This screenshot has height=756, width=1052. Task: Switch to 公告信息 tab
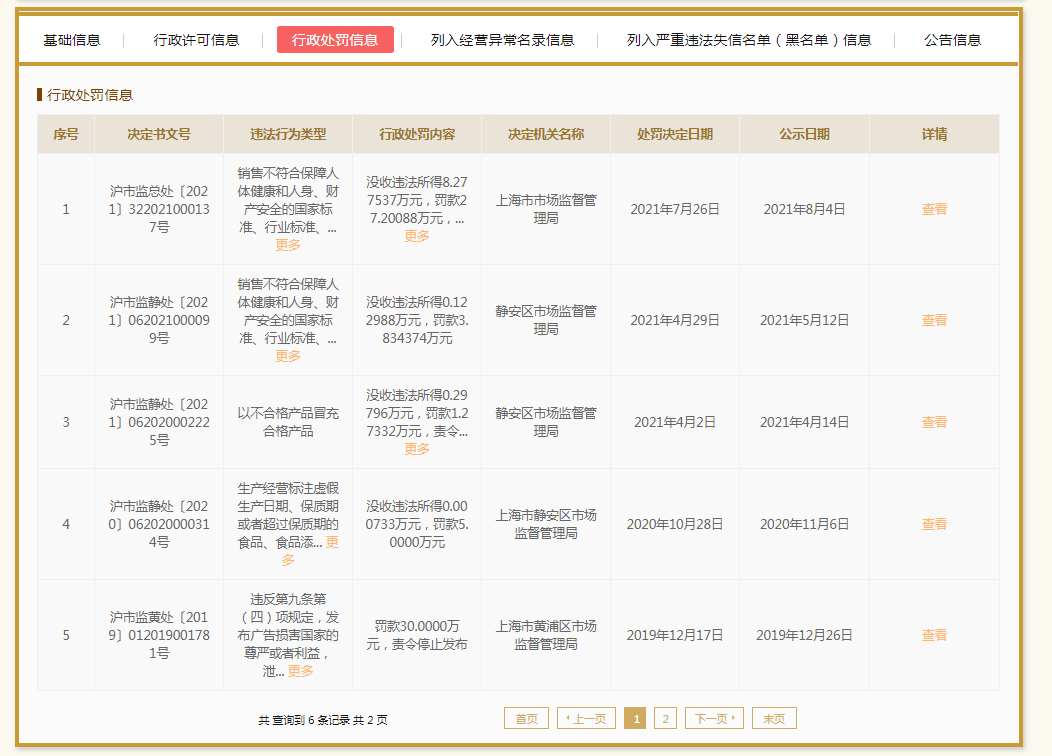[952, 40]
